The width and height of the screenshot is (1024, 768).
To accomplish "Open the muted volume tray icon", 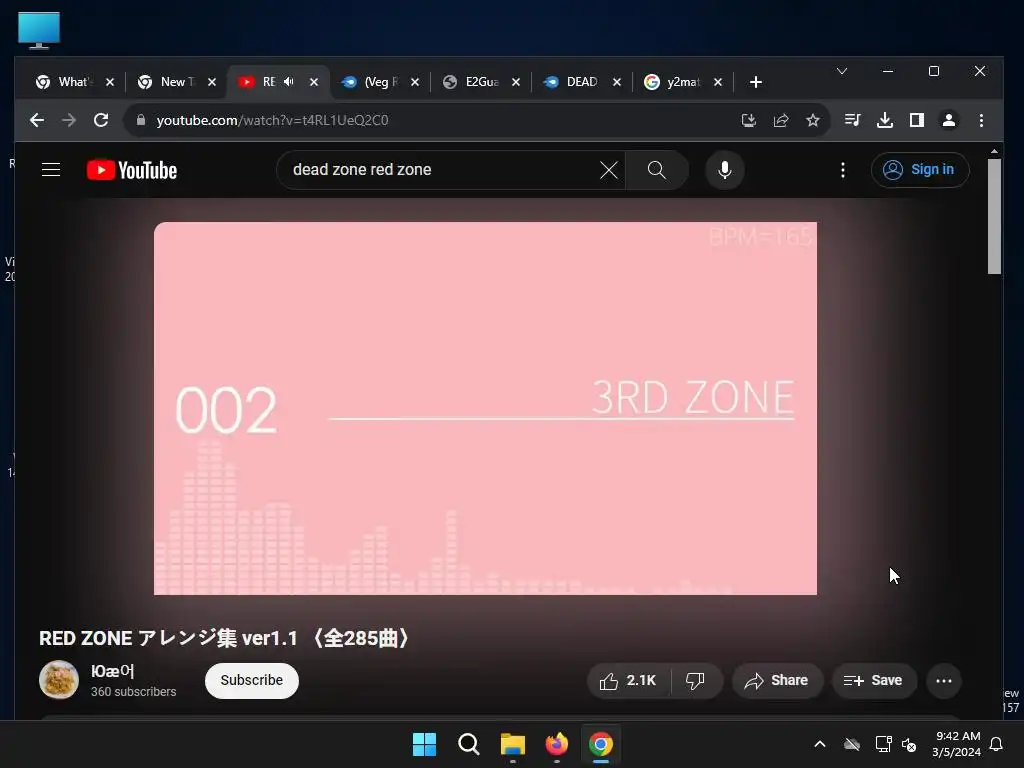I will (x=908, y=744).
